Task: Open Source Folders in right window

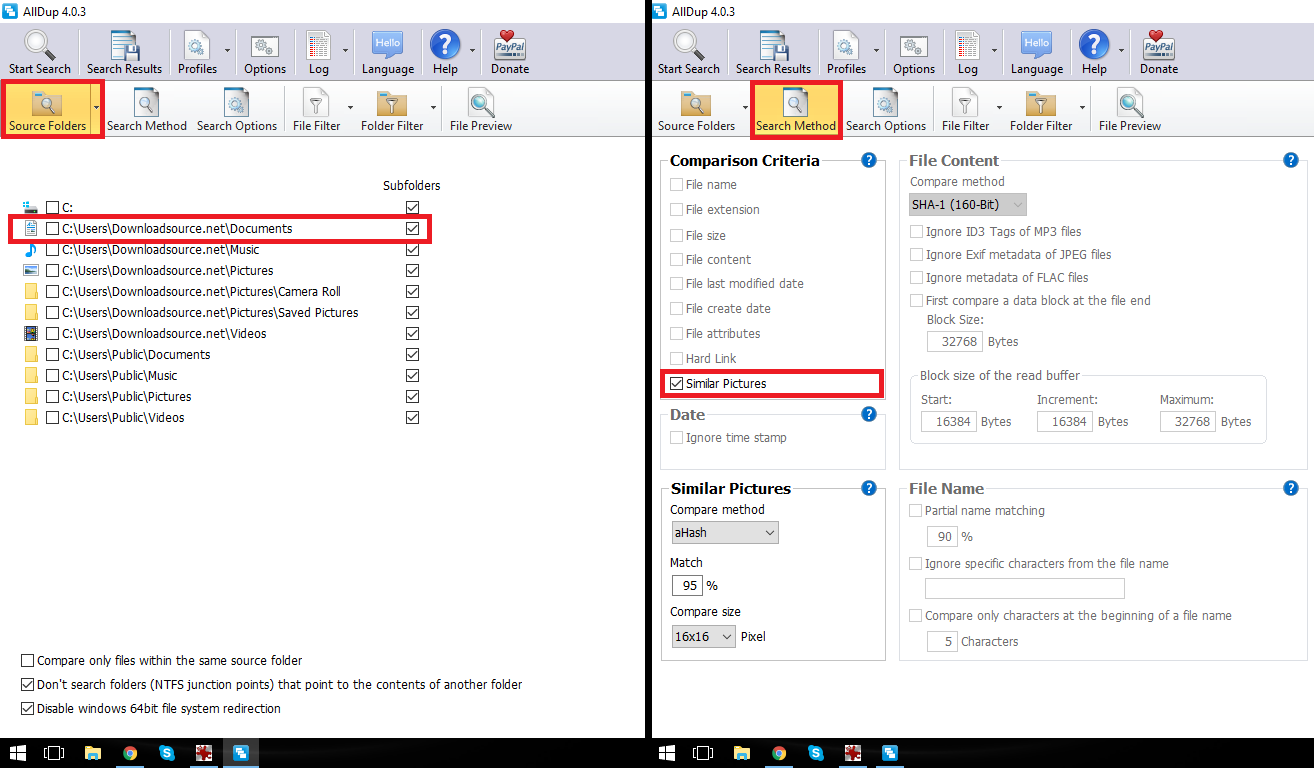Action: point(697,110)
